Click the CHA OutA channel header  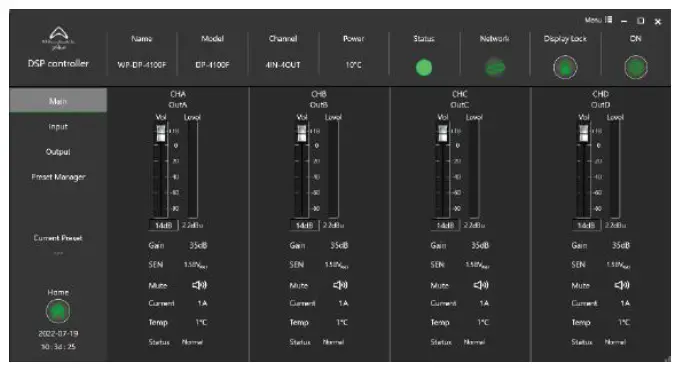tap(178, 99)
